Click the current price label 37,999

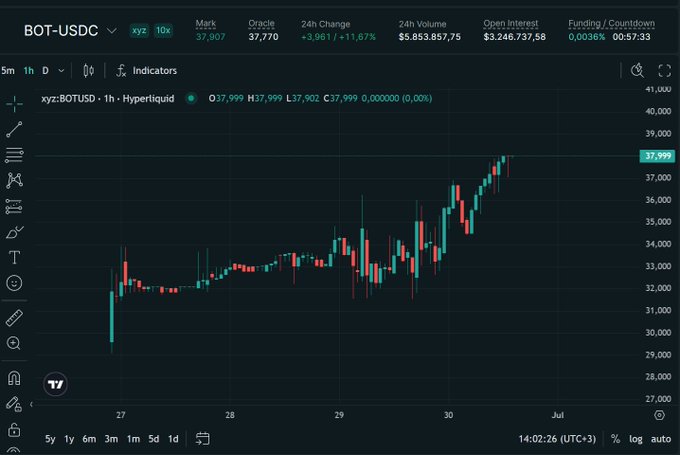[657, 156]
